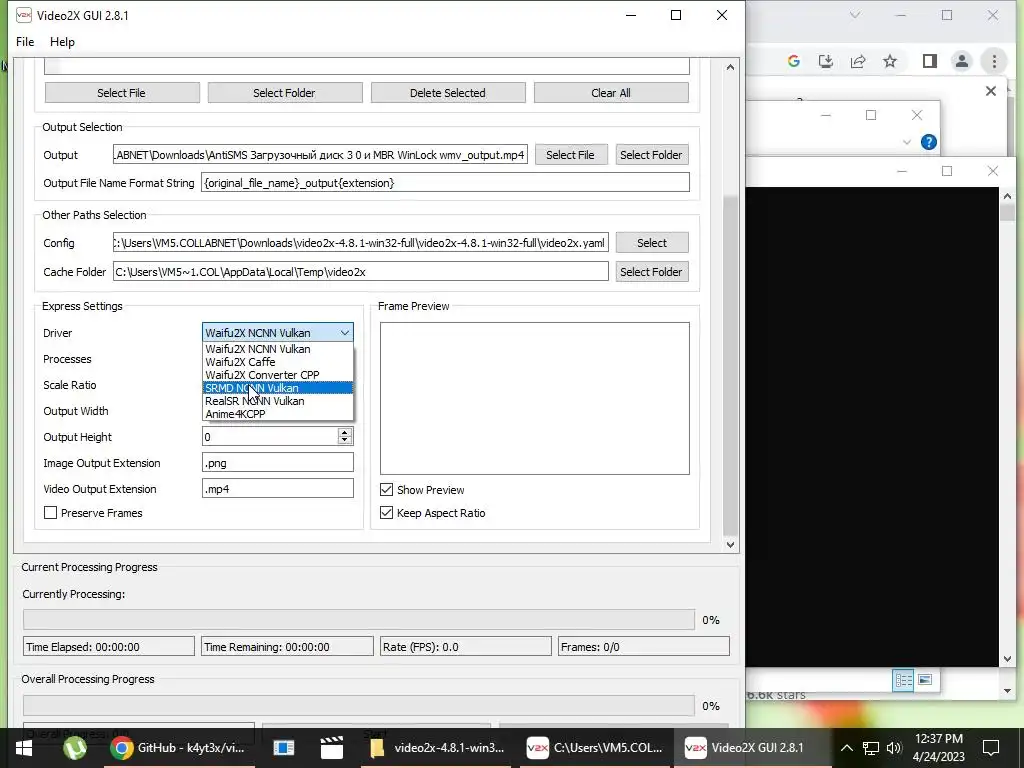Open network status tray icon
The height and width of the screenshot is (768, 1024).
(x=871, y=748)
